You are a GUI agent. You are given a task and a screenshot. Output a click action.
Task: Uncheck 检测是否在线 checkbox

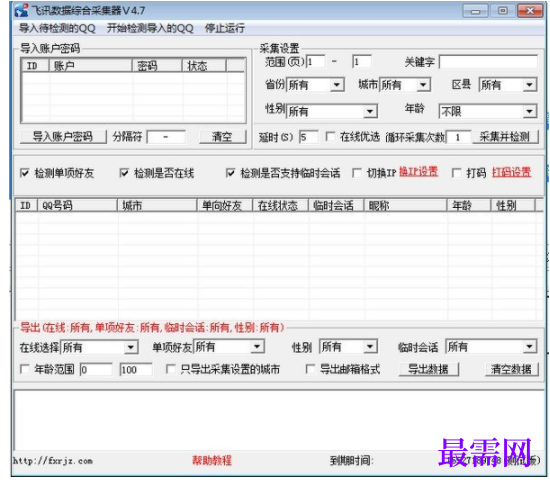tap(124, 173)
